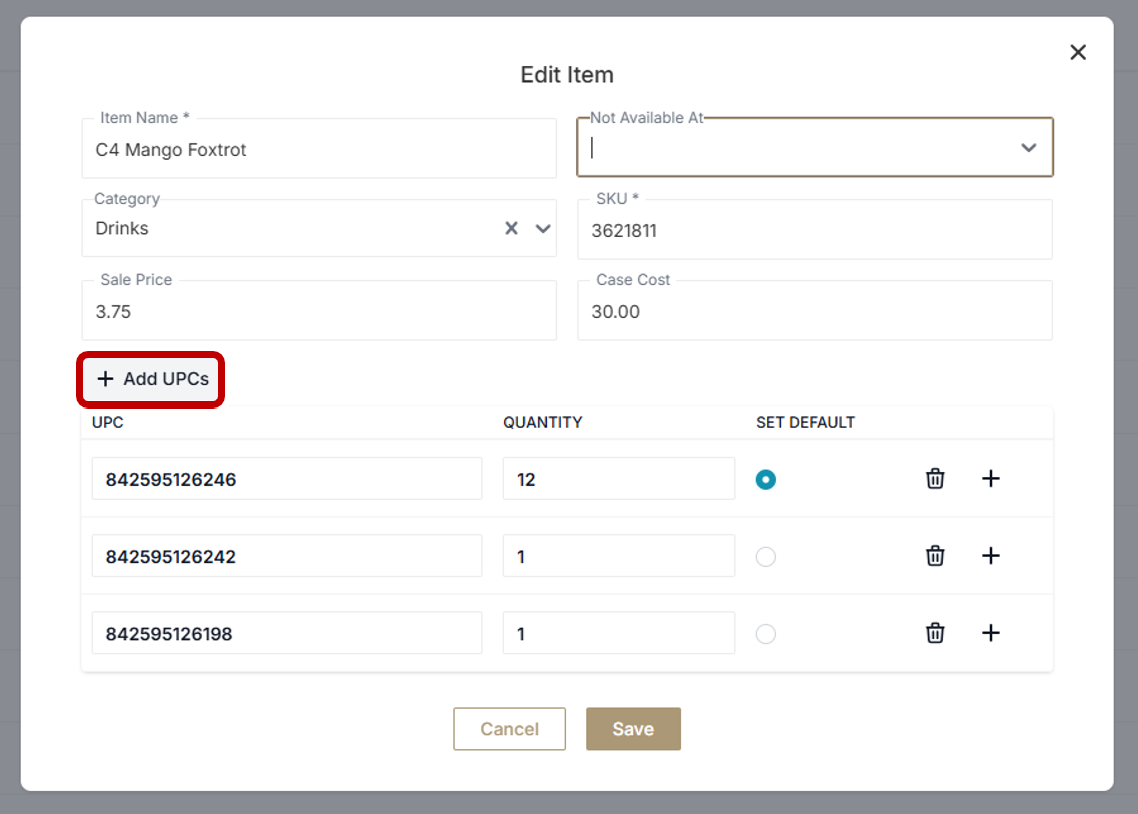Cancel editing the item

(509, 728)
